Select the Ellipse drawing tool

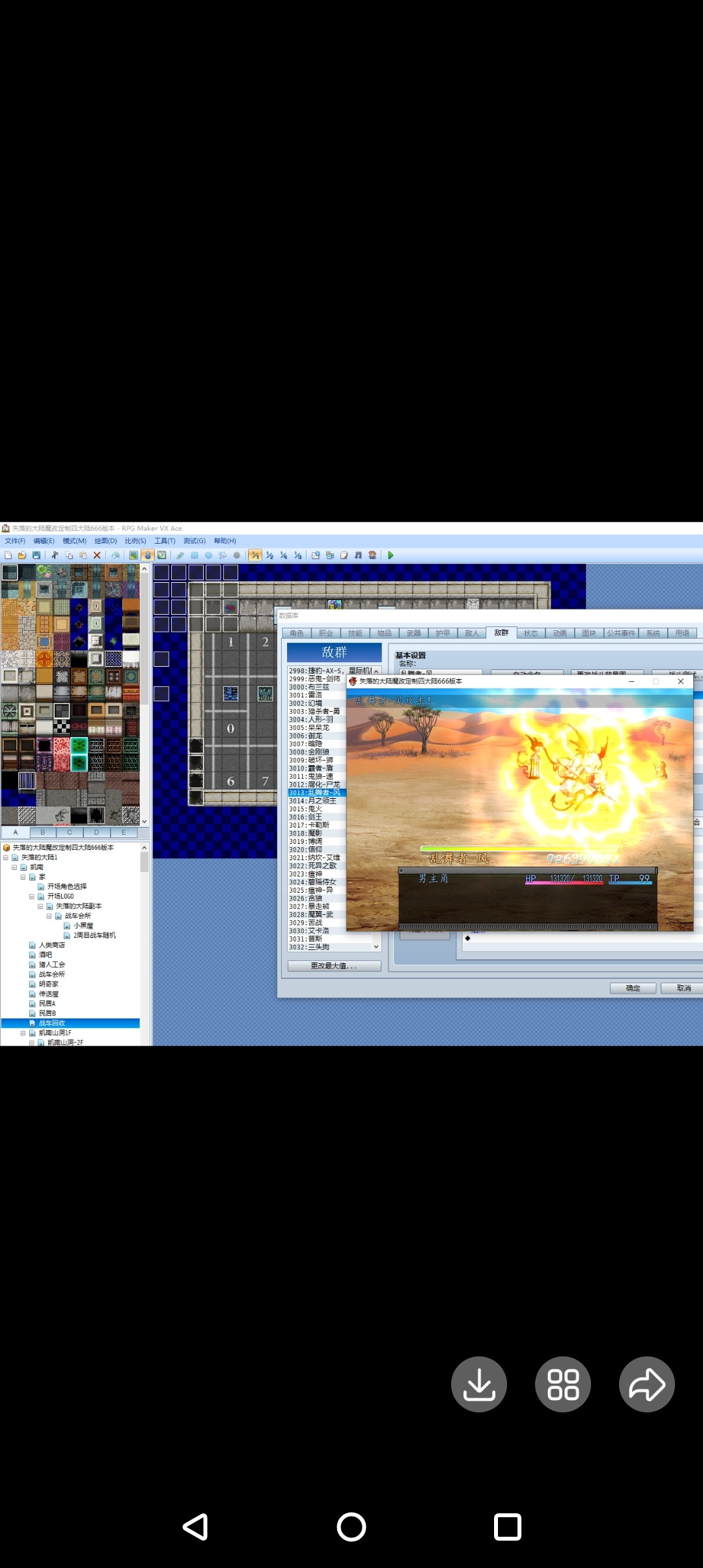tap(208, 555)
